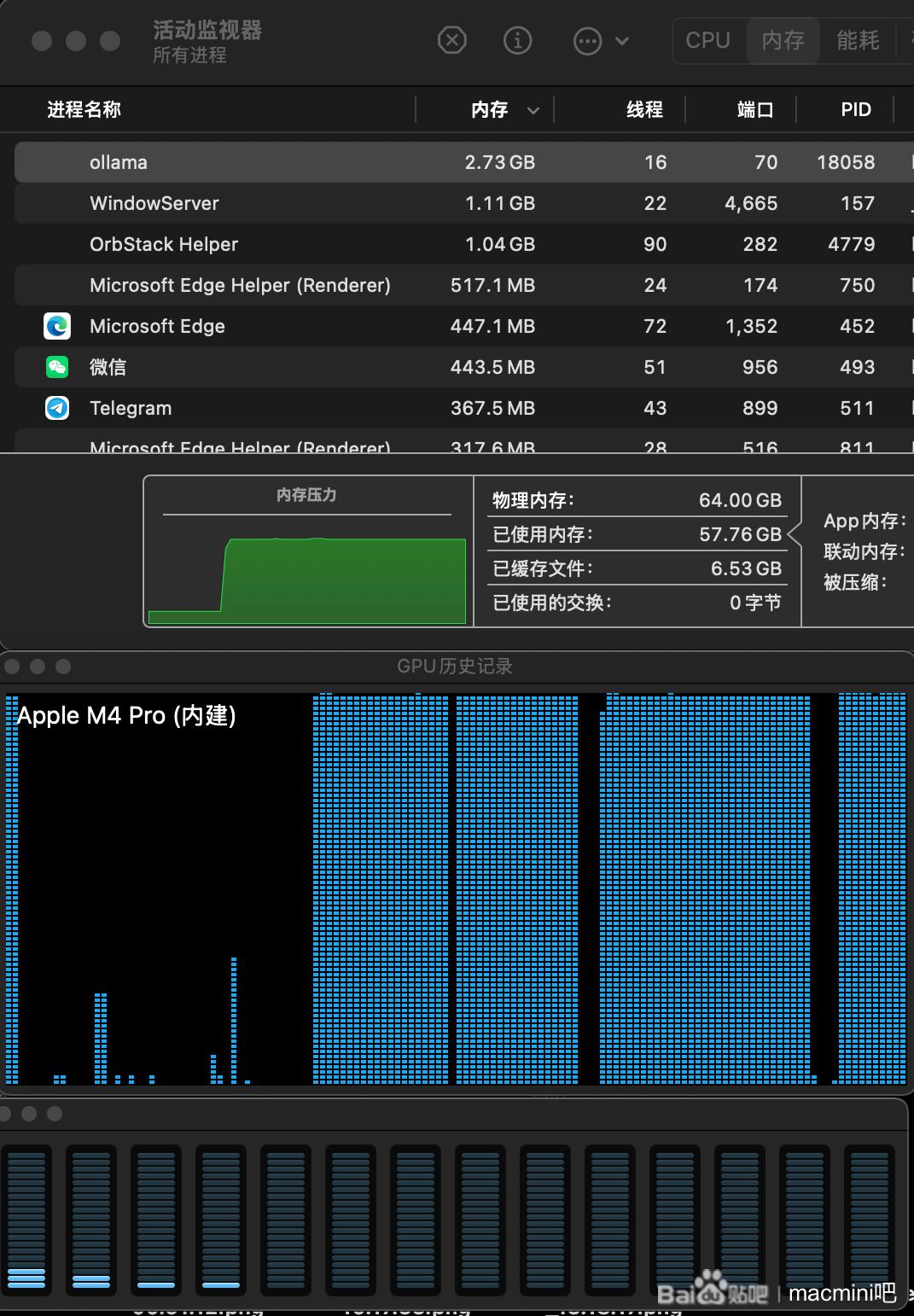Screen dimensions: 914x1316
Task: Switch to the CPU tab
Action: (x=707, y=40)
